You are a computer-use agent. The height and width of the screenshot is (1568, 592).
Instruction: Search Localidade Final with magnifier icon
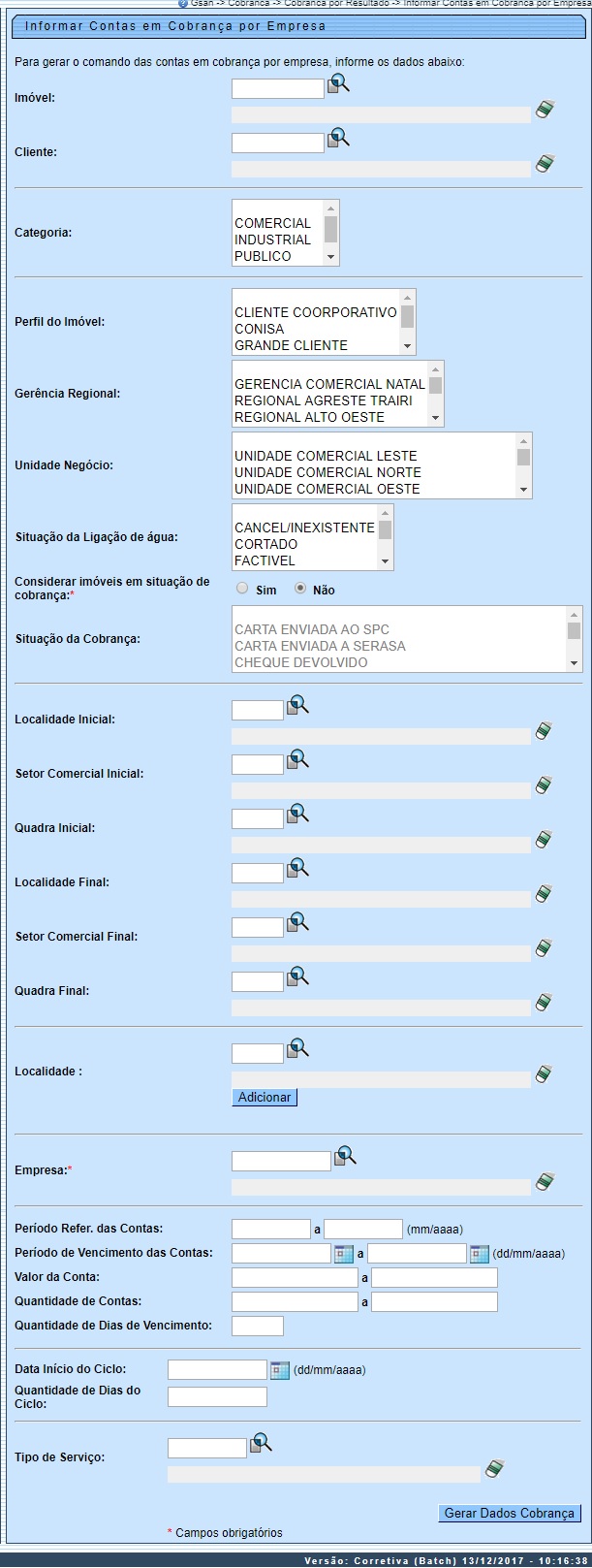coord(297,869)
